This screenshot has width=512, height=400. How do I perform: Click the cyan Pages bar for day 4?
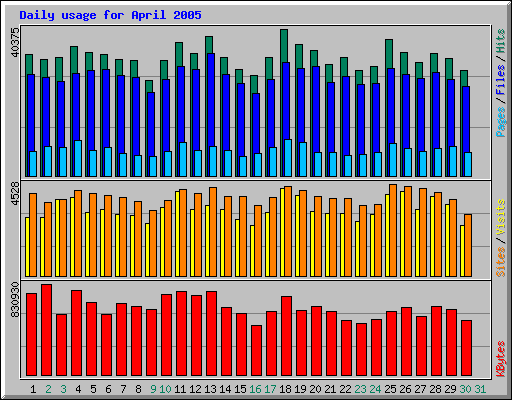pyautogui.click(x=78, y=158)
